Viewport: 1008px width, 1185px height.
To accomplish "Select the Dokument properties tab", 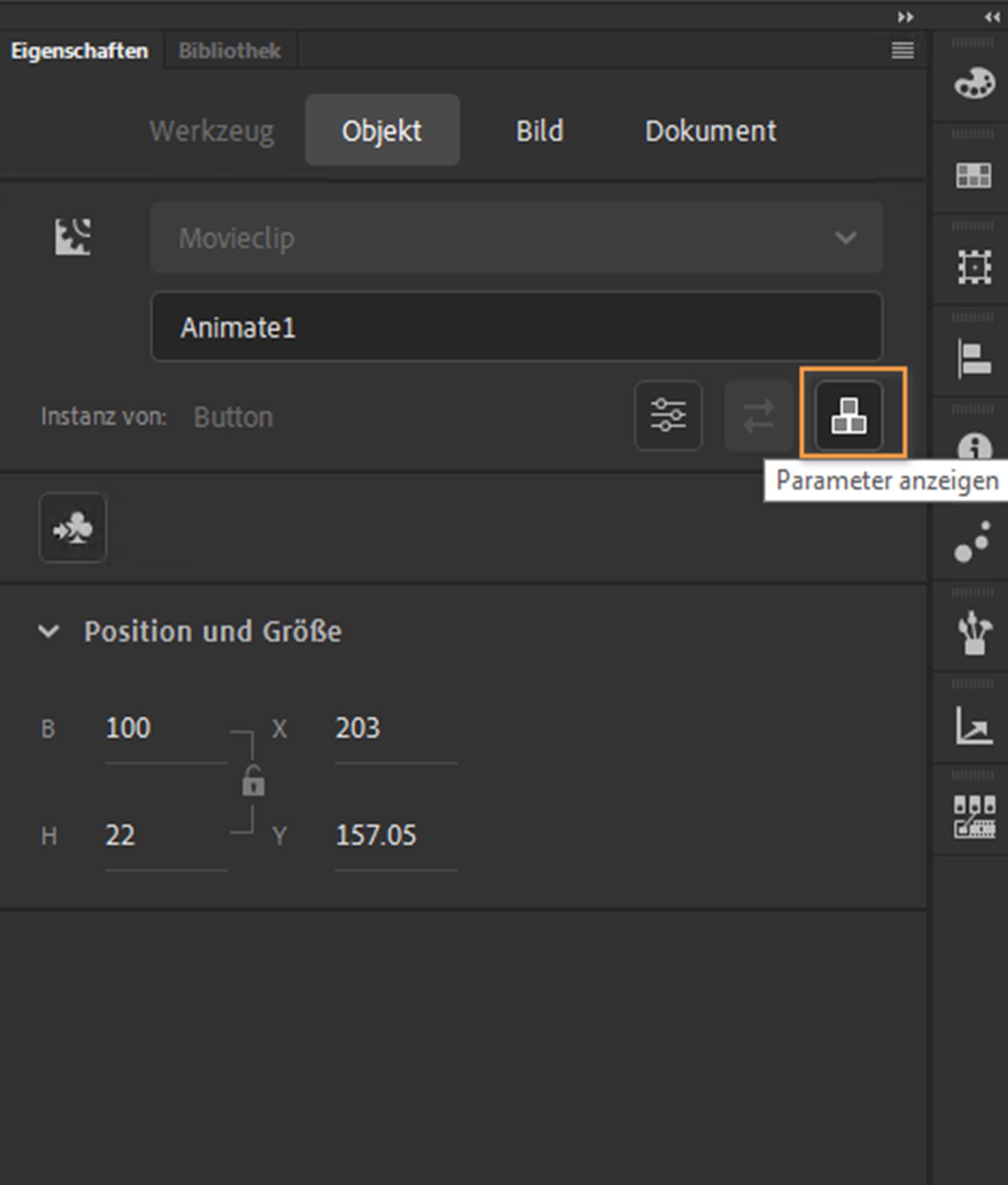I will tap(710, 131).
